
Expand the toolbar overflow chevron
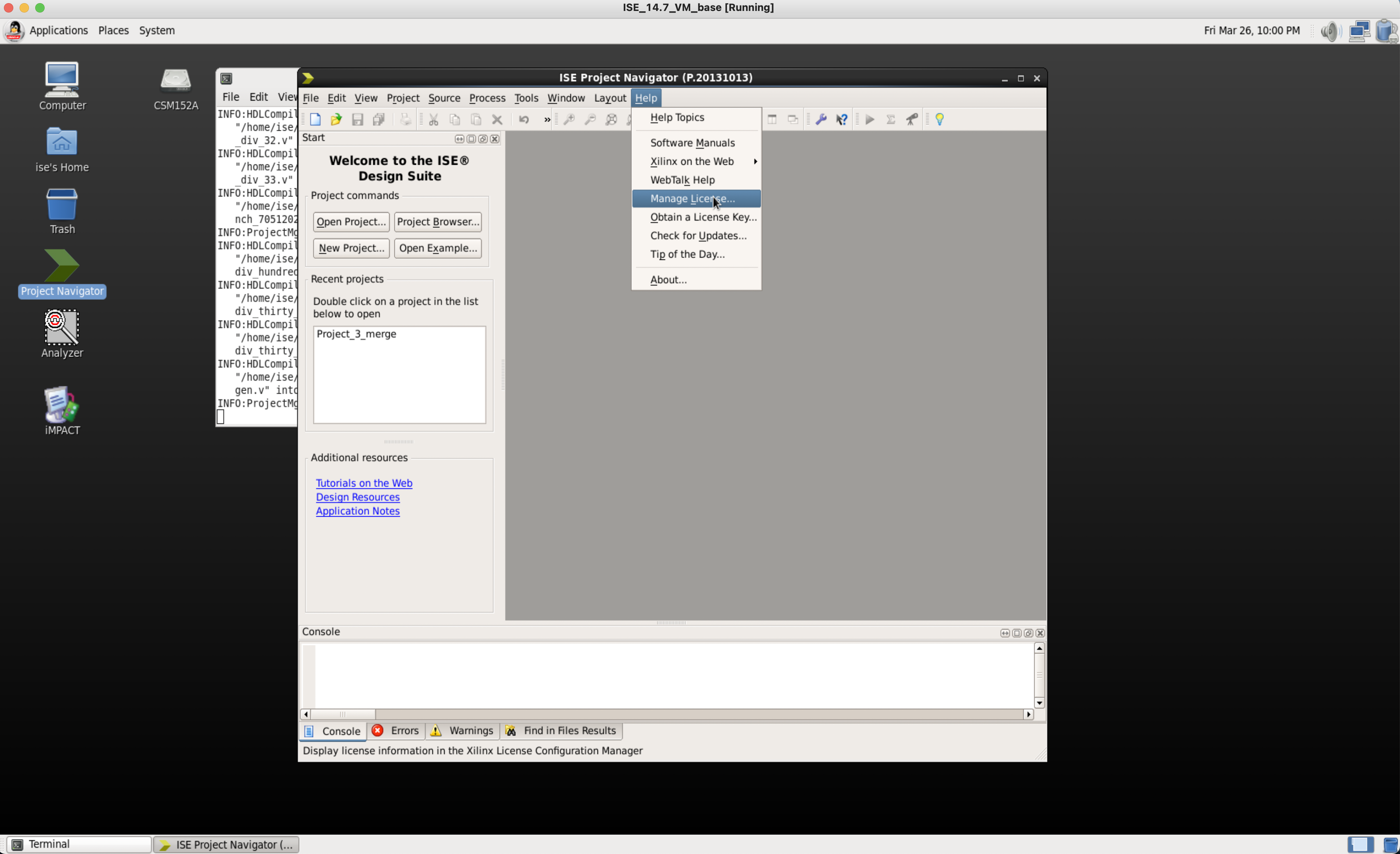[547, 119]
